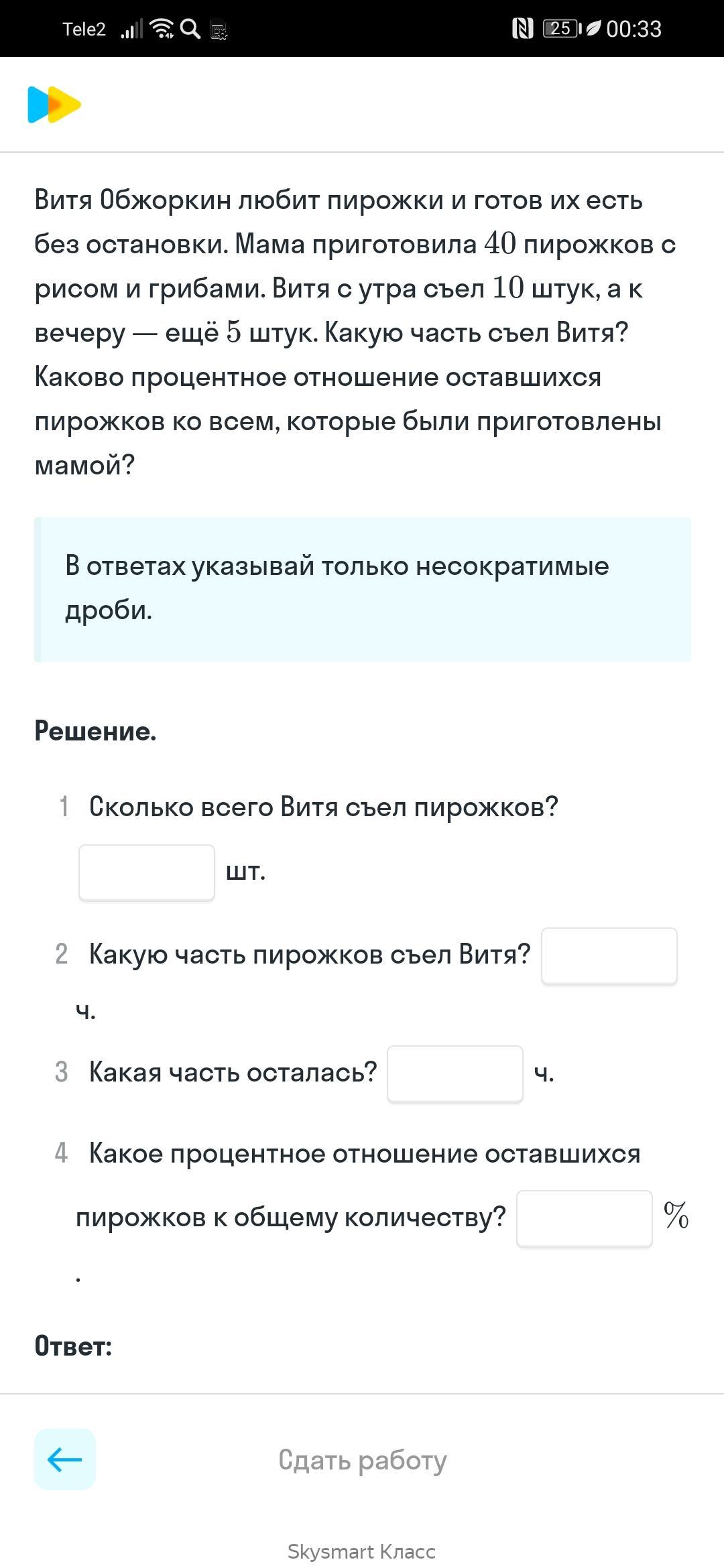
Task: Tap the Skysmart logo icon
Action: click(54, 105)
